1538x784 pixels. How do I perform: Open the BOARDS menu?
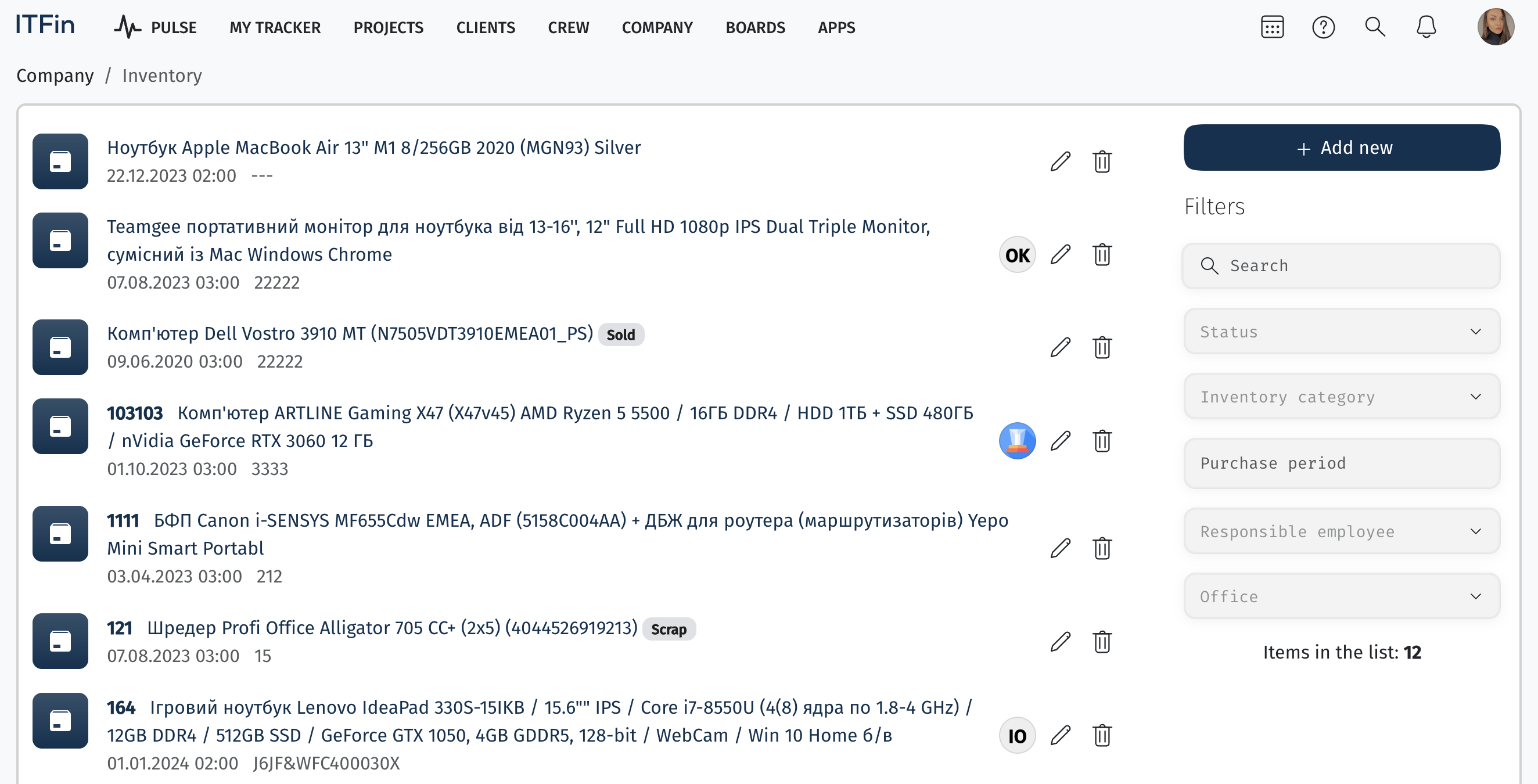tap(755, 27)
